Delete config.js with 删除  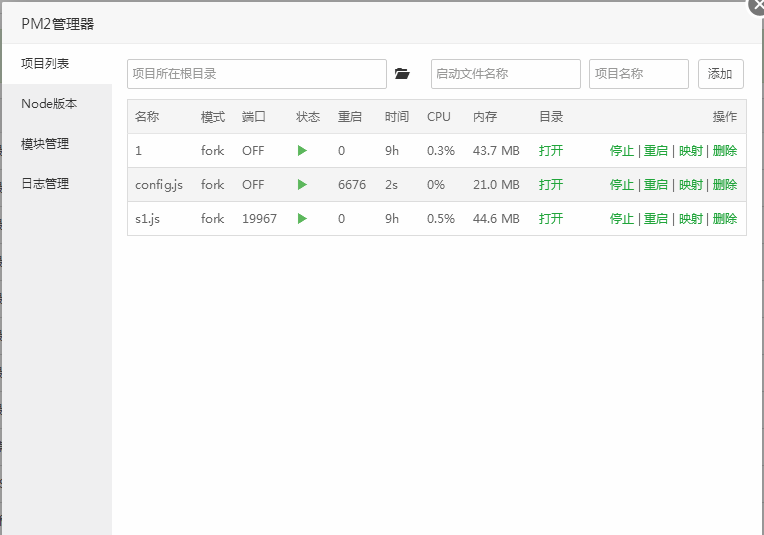[725, 185]
